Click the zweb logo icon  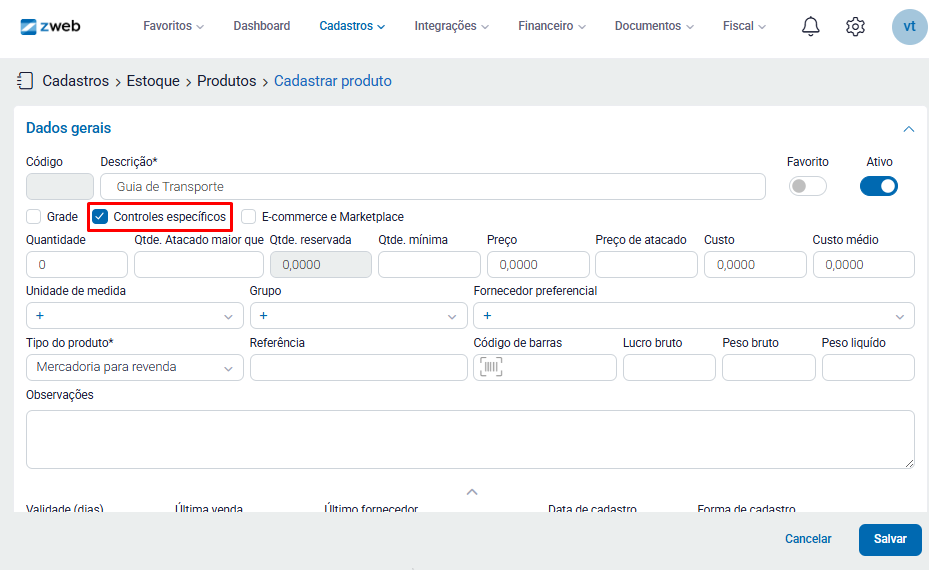point(29,26)
